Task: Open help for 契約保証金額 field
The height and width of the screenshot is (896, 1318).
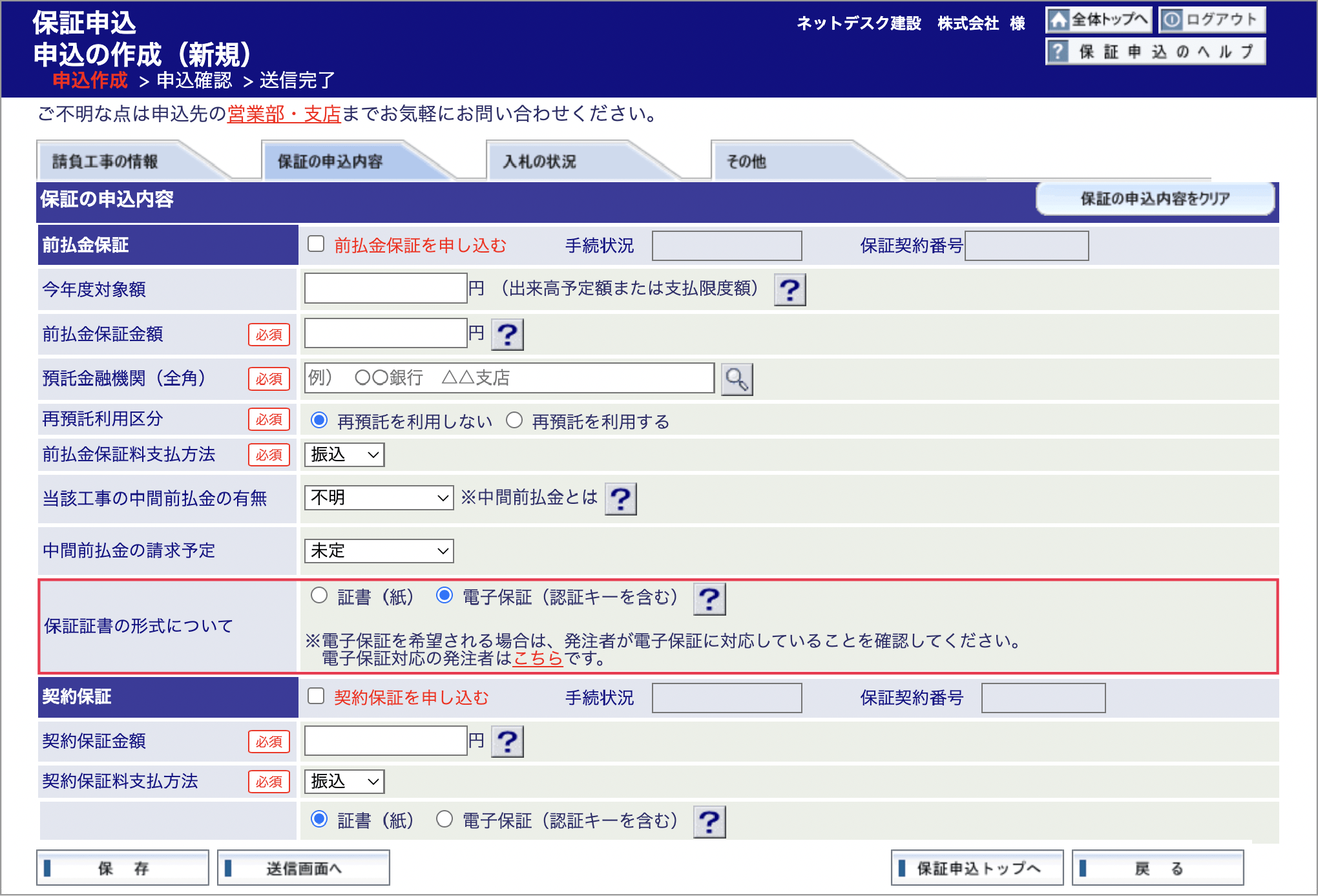Action: pos(507,742)
